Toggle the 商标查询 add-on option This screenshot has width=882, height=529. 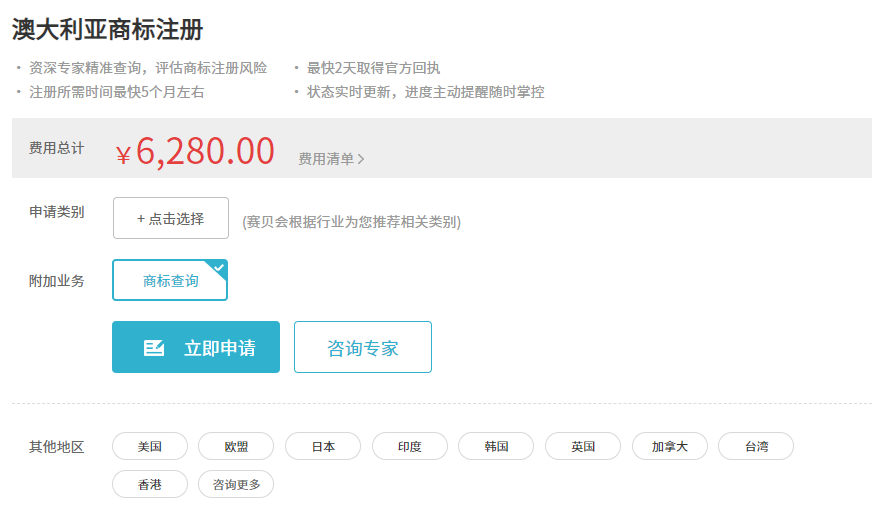point(170,281)
